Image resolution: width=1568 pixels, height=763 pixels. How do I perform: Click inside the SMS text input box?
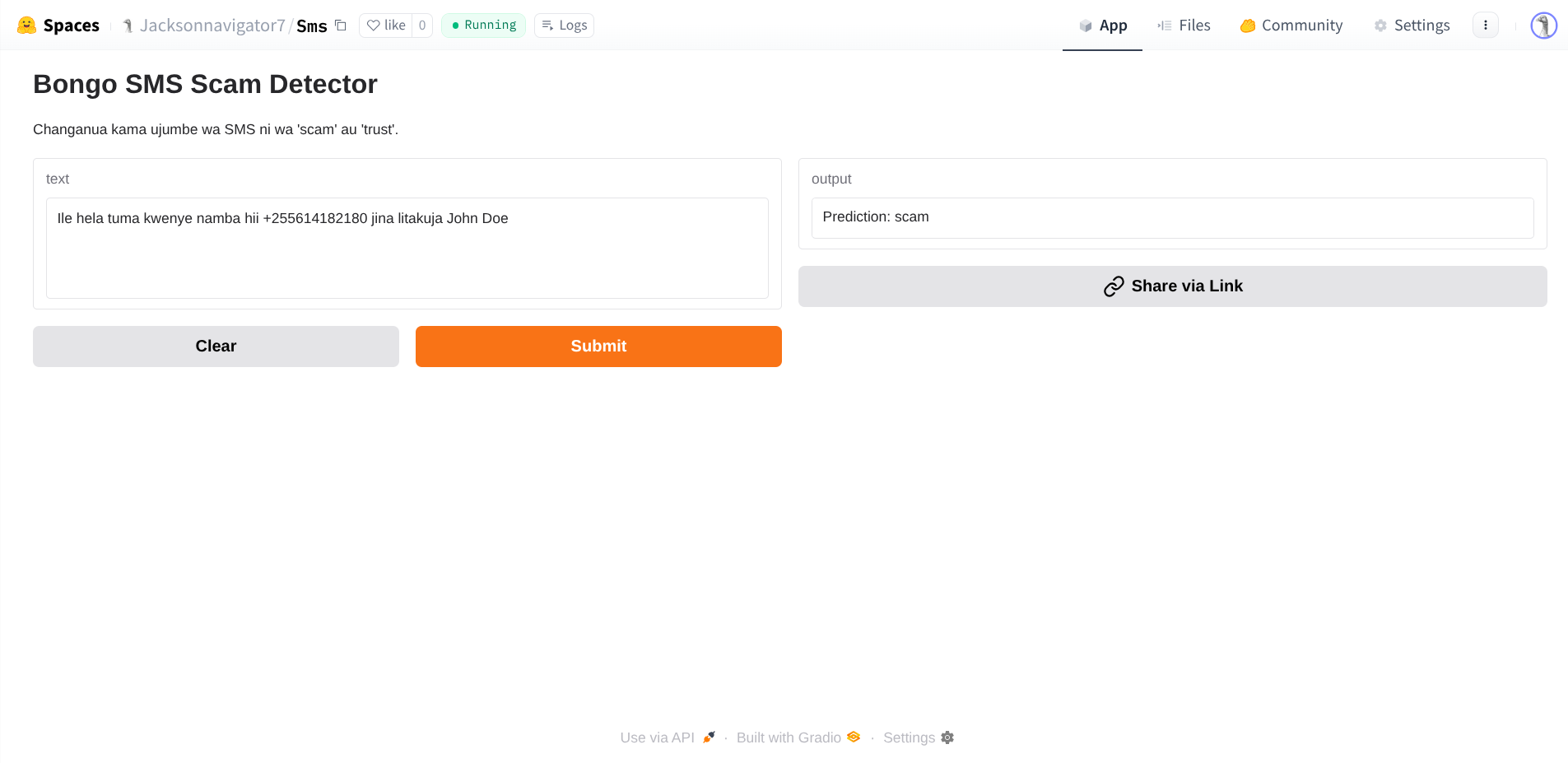407,248
